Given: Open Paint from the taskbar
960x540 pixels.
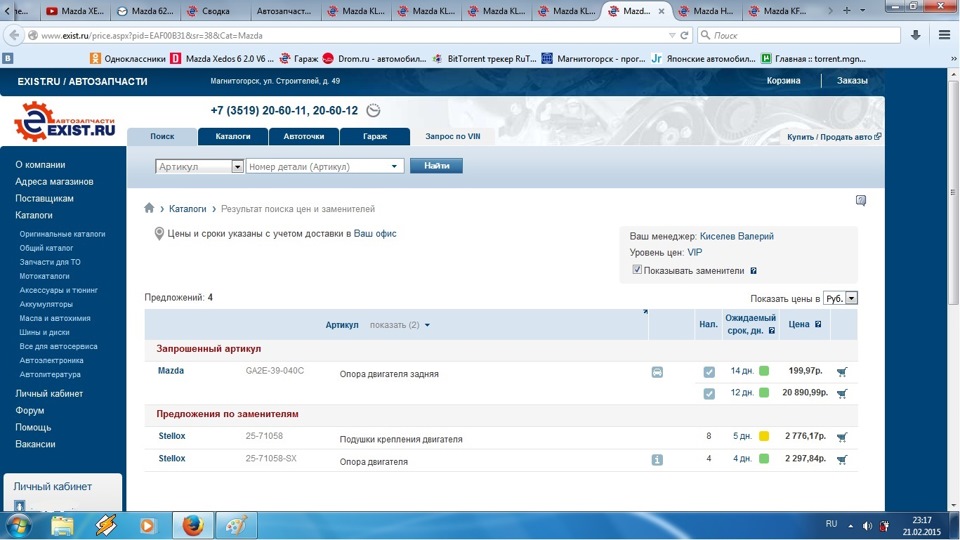Looking at the screenshot, I should click(237, 525).
